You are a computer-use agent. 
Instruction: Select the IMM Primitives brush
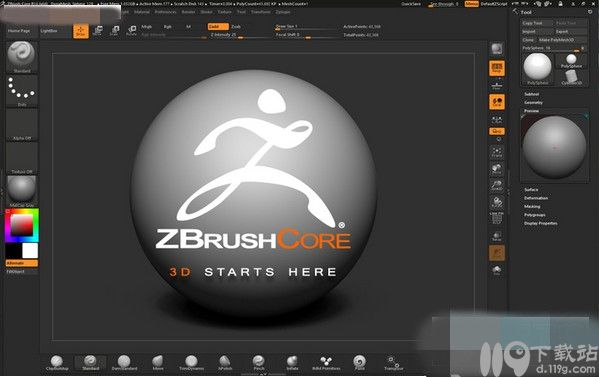click(x=326, y=362)
